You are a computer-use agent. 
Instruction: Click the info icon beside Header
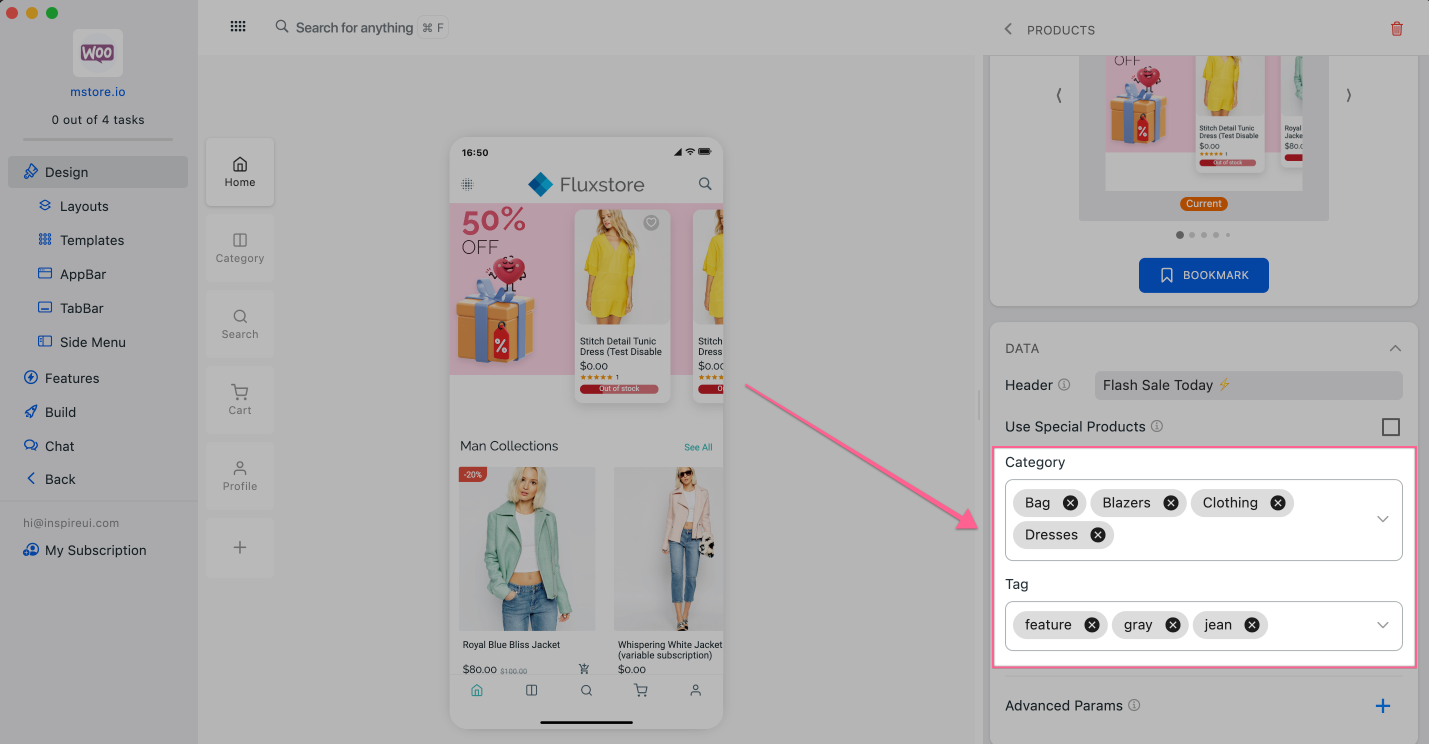[x=1064, y=385]
